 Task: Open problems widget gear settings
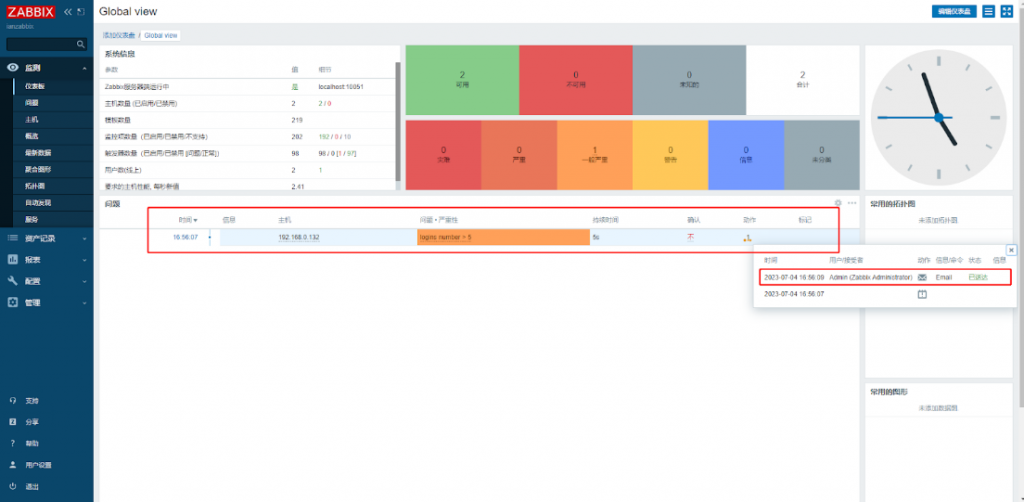pyautogui.click(x=838, y=203)
